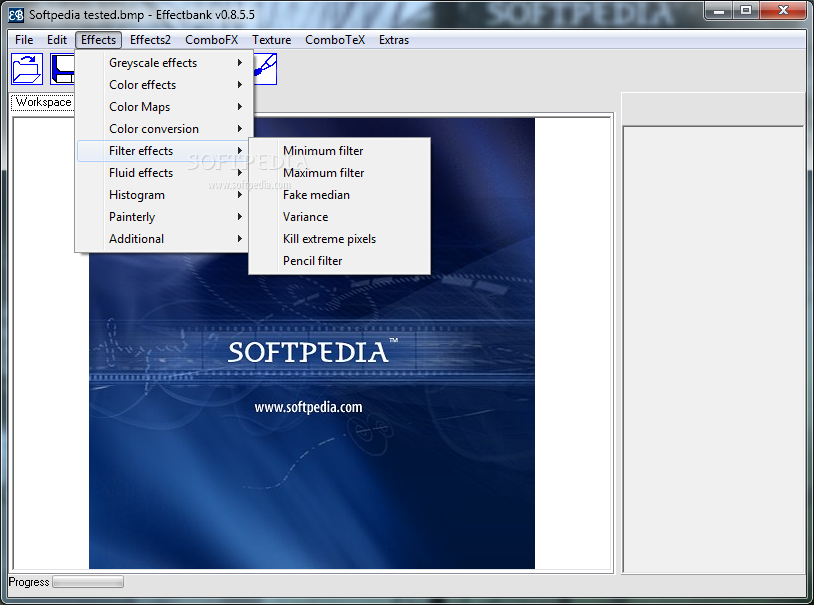
Task: Maximize the Effectbank window
Action: coord(745,10)
